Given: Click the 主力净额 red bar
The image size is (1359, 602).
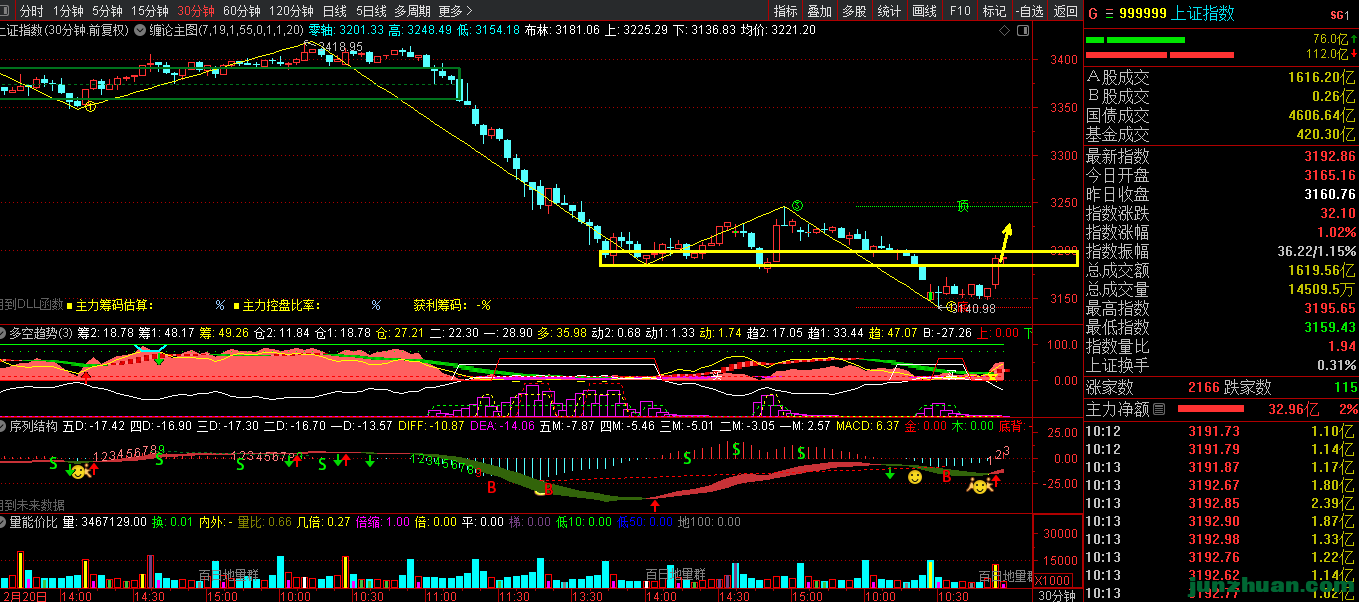Looking at the screenshot, I should (x=1213, y=409).
